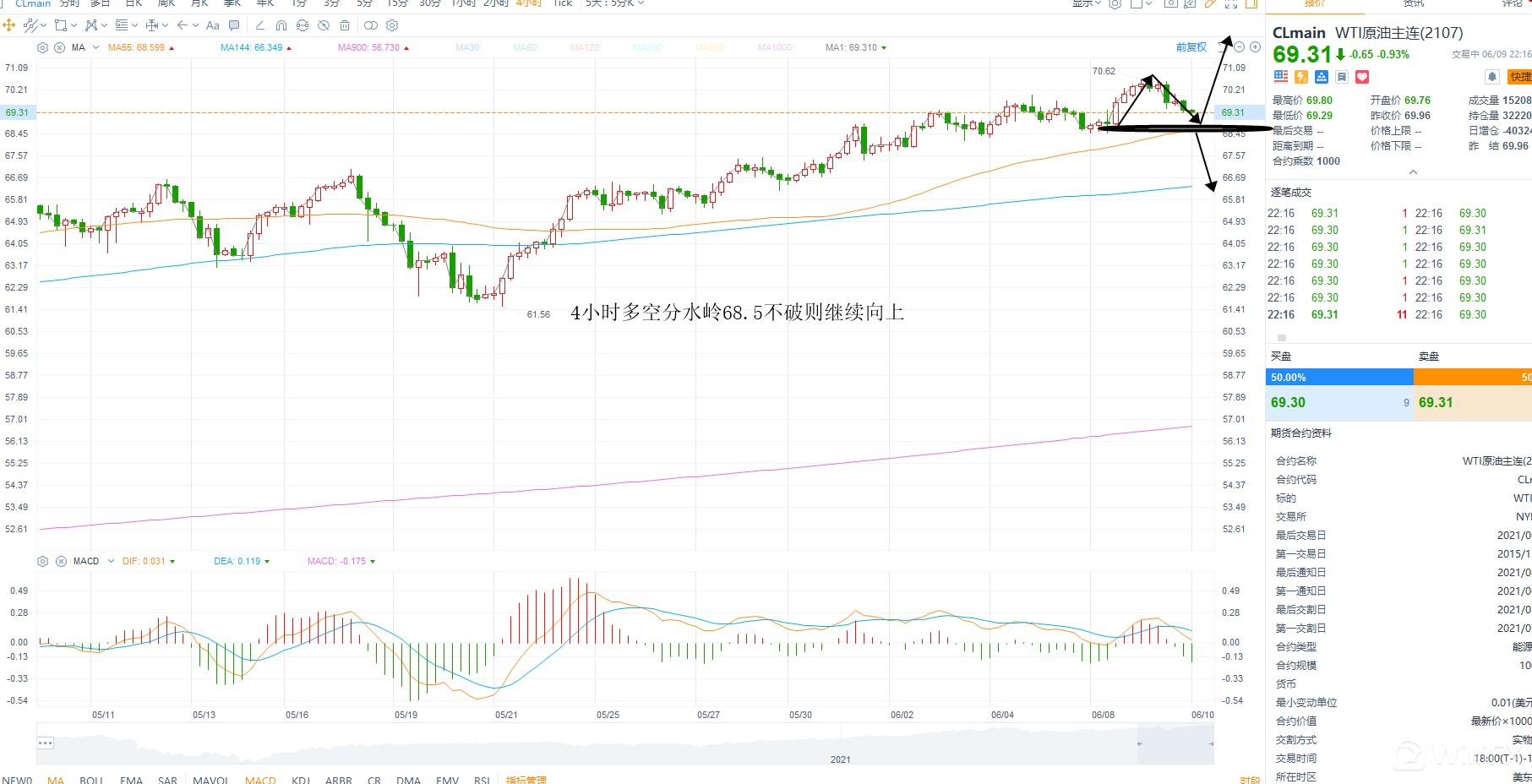Viewport: 1532px width, 784px height.
Task: Open 指标管理 indicator management
Action: click(x=526, y=780)
